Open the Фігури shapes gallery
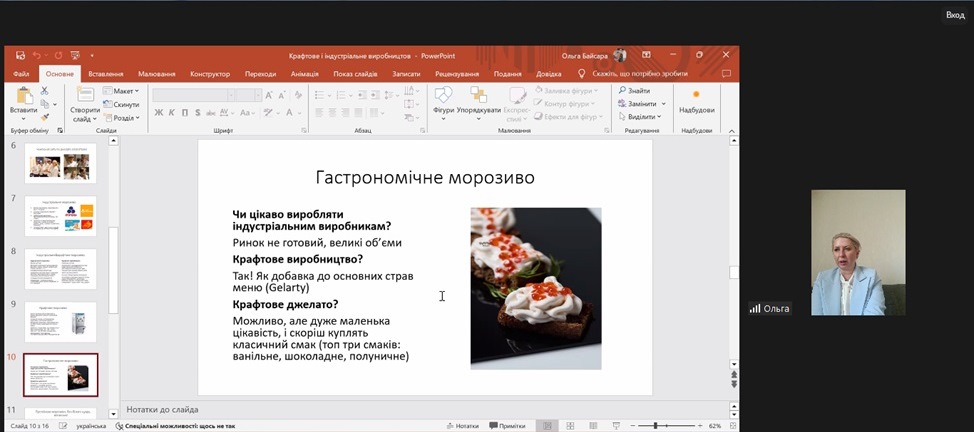Image resolution: width=974 pixels, height=432 pixels. (x=443, y=96)
